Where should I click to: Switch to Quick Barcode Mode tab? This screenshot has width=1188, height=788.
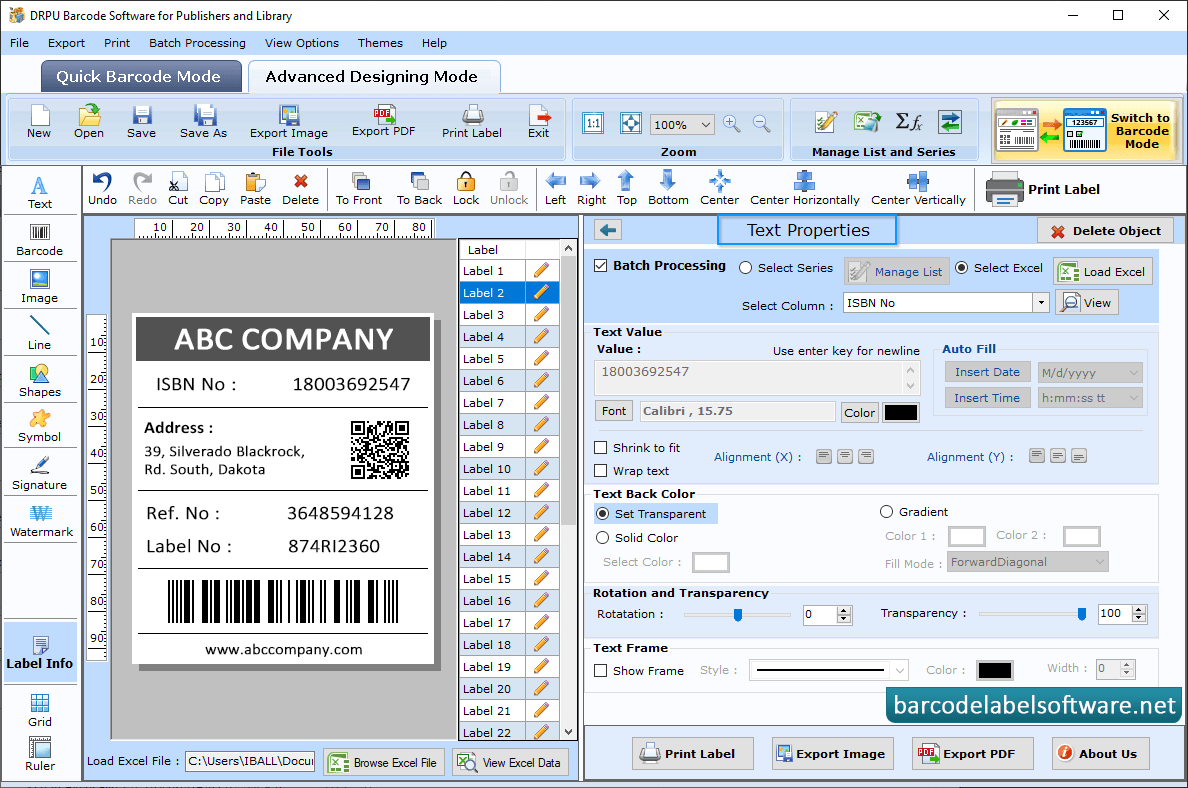tap(141, 77)
